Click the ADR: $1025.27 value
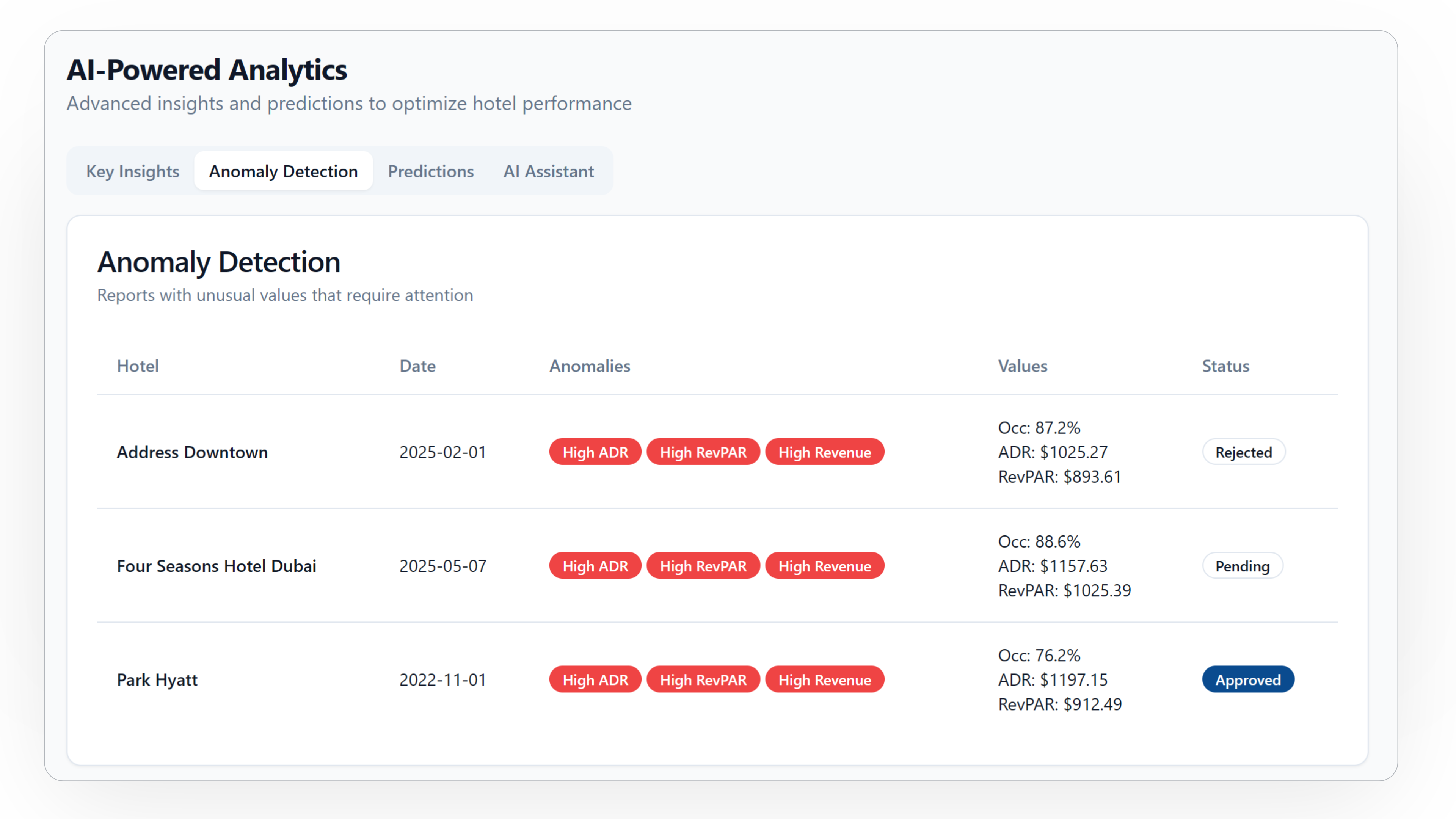1456x819 pixels. 1053,452
